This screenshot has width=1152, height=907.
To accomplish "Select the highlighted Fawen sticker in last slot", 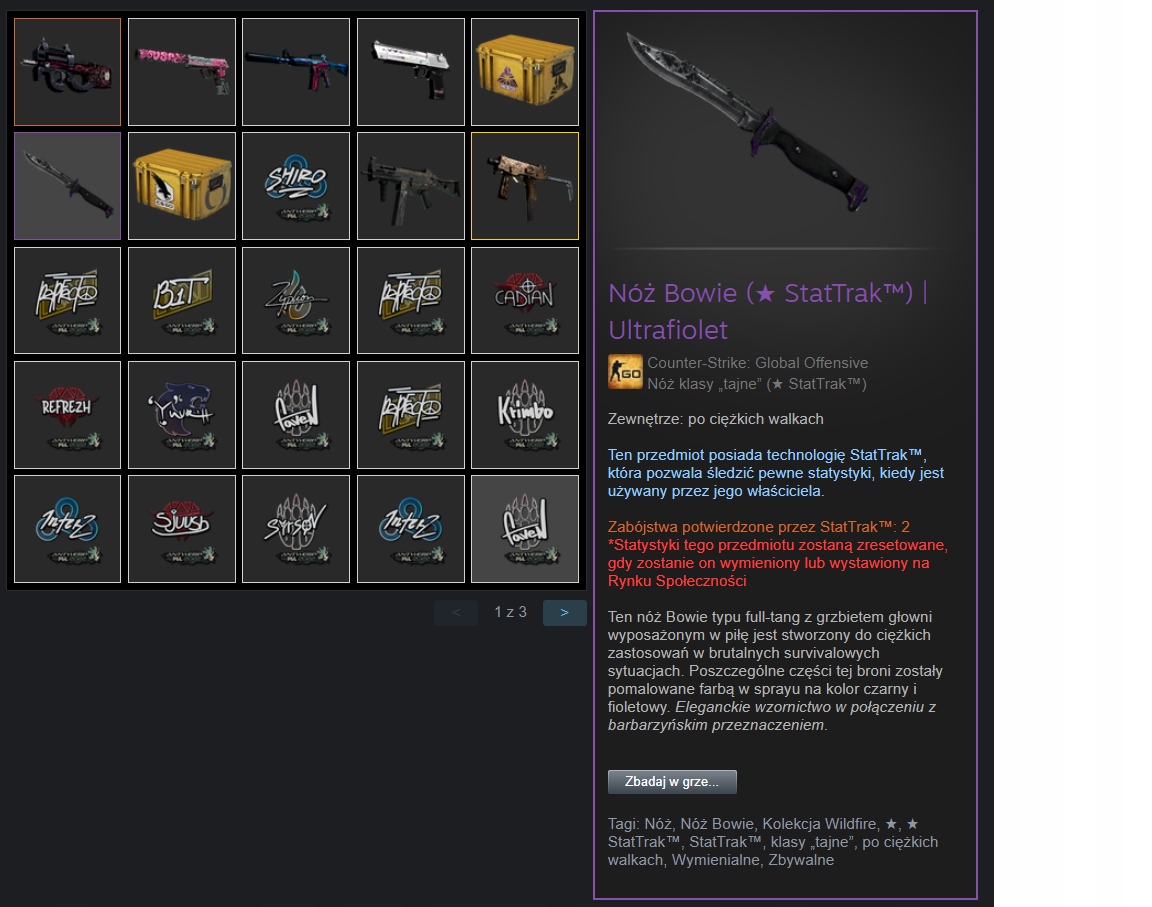I will click(525, 529).
